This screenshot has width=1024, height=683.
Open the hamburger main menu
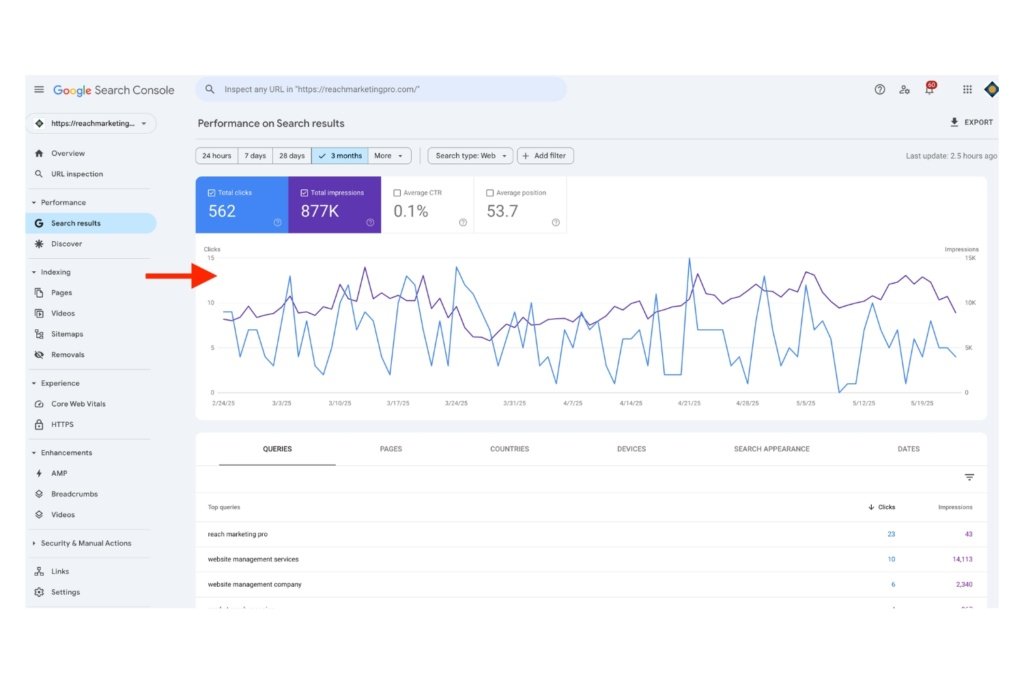coord(39,89)
